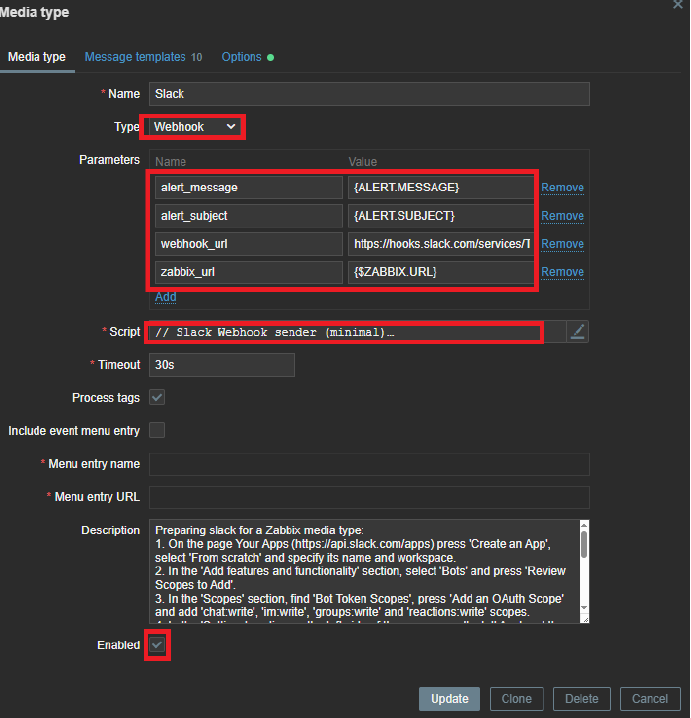Remove the alert_subject parameter
The height and width of the screenshot is (718, 691).
[562, 216]
